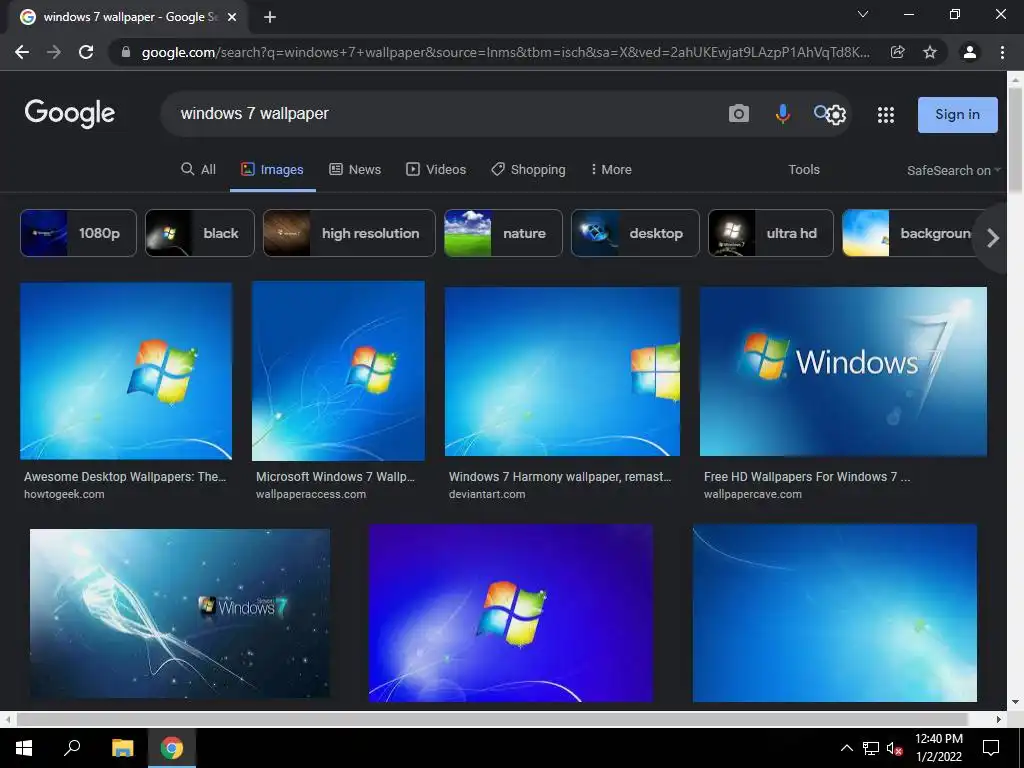1024x768 pixels.
Task: Open the dark teal Windows 7 sparkle thumbnail
Action: pyautogui.click(x=180, y=613)
